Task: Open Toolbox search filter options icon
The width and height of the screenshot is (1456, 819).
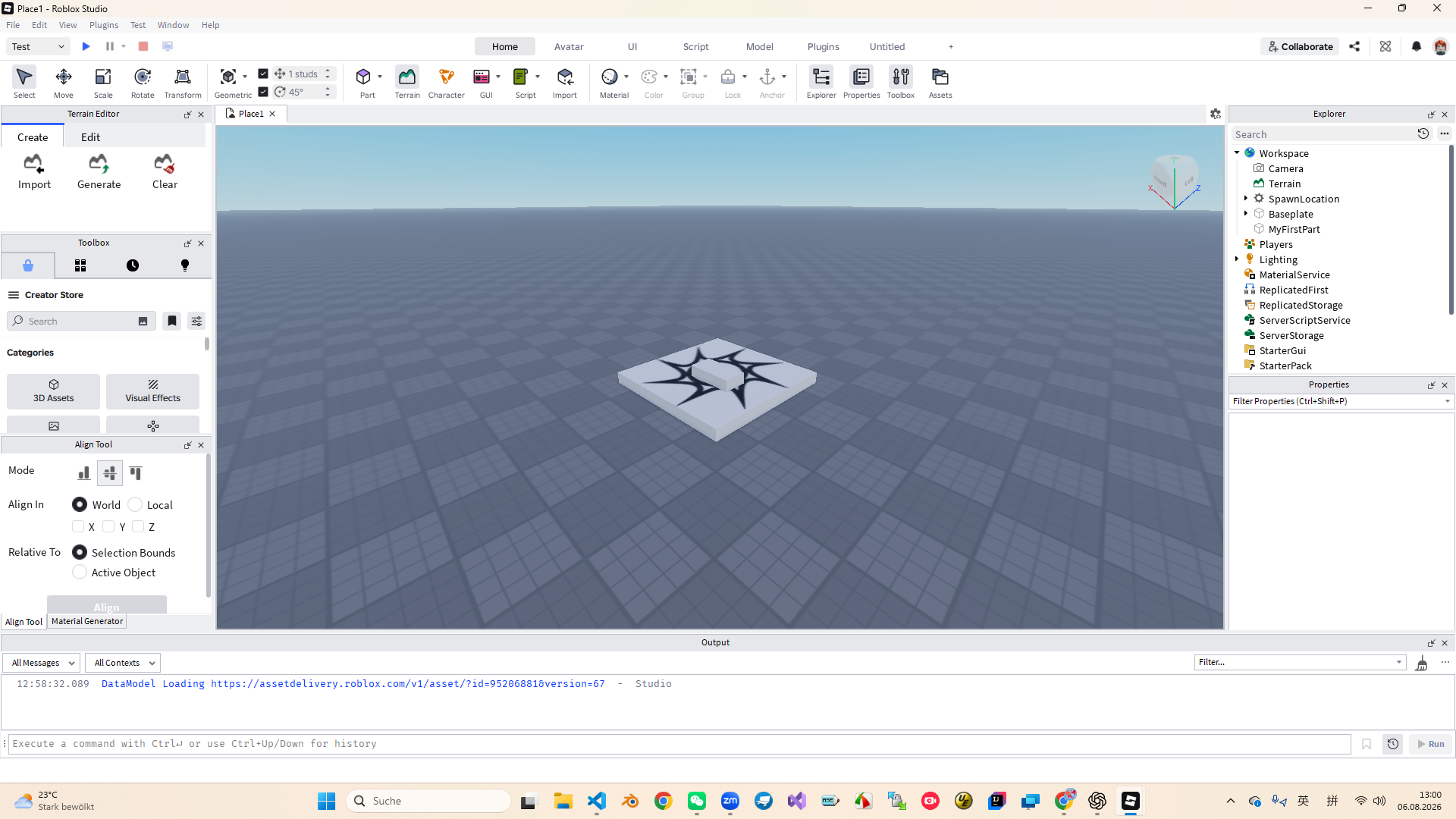Action: (196, 322)
